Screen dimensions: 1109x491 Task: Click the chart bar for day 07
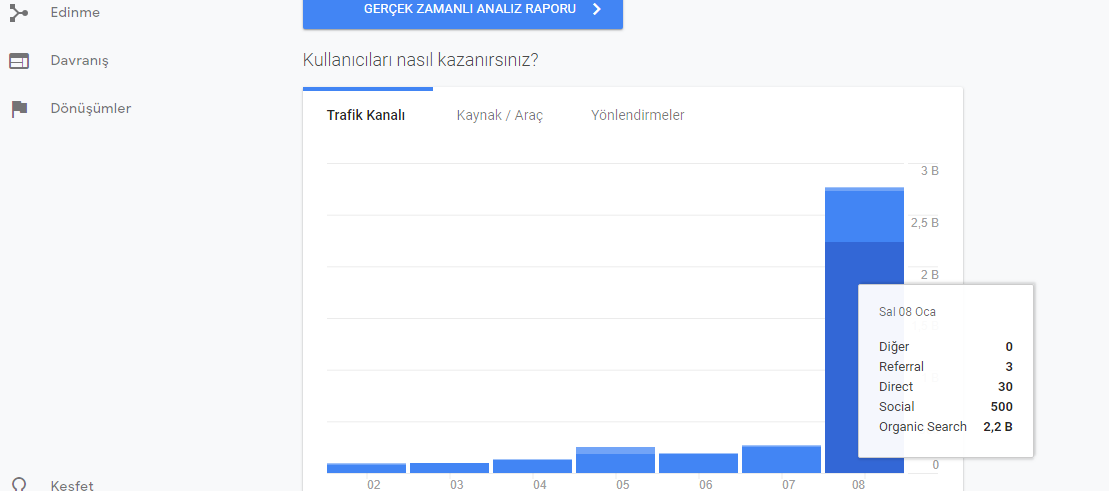coord(782,459)
